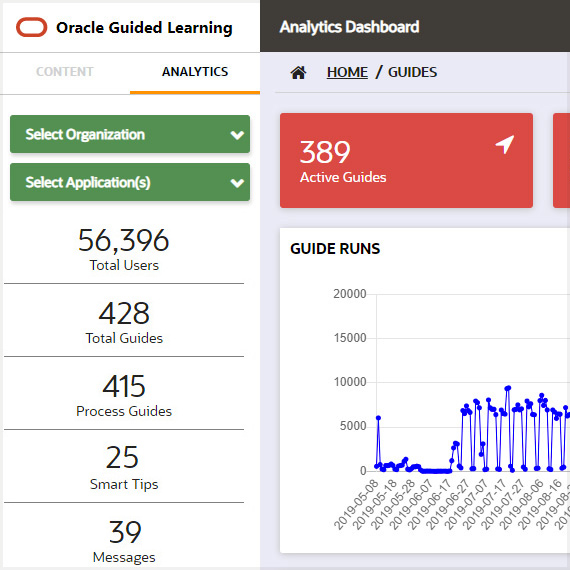
Task: Click the 10000 y-axis label
Action: point(350,382)
